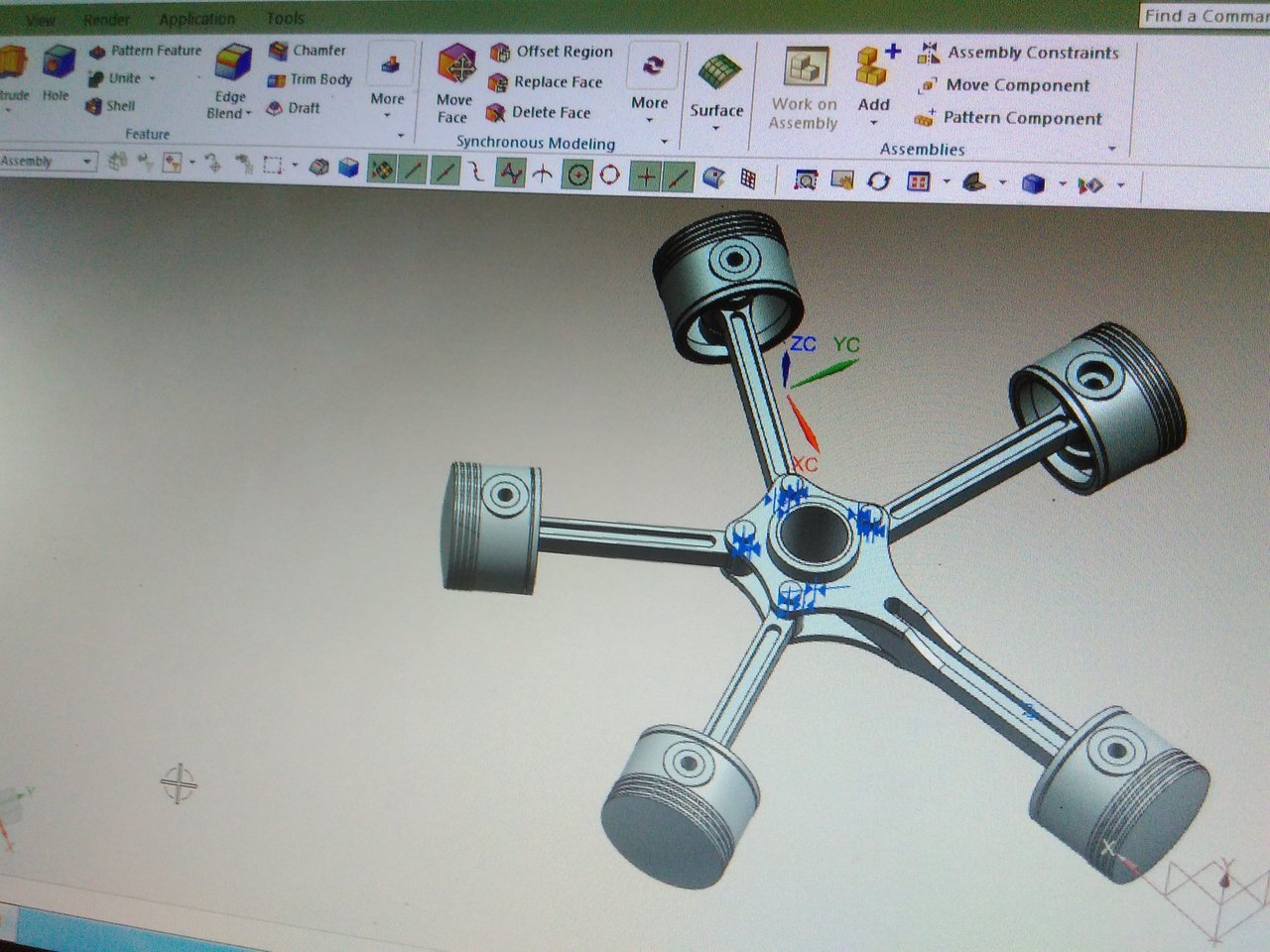
Task: Choose Offset Region in Synchronous Modeling
Action: coord(552,52)
